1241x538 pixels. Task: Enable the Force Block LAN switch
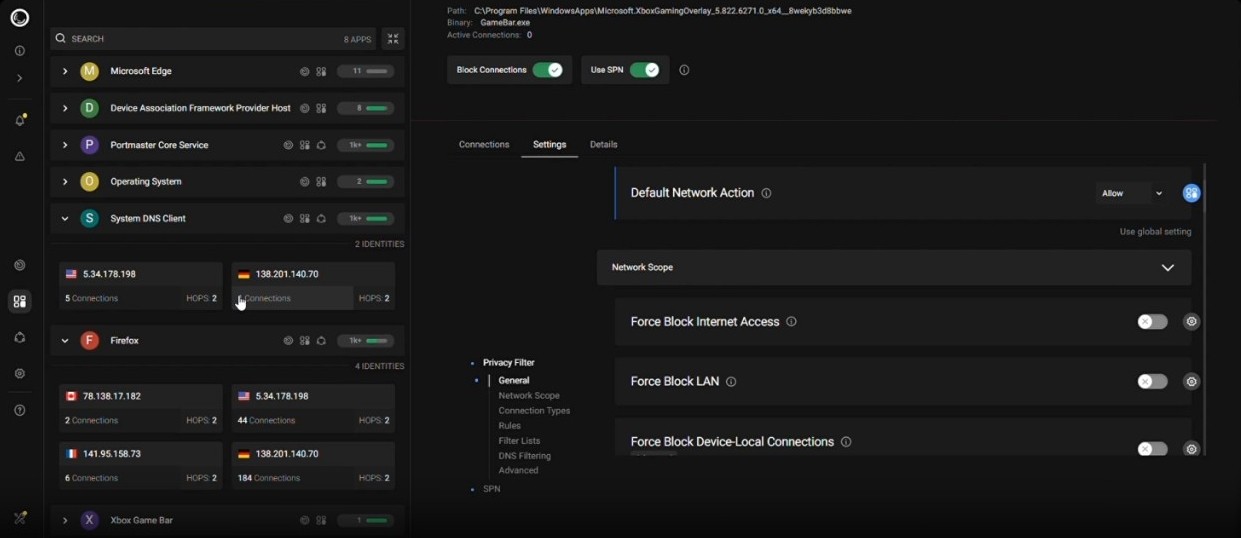click(x=1152, y=382)
